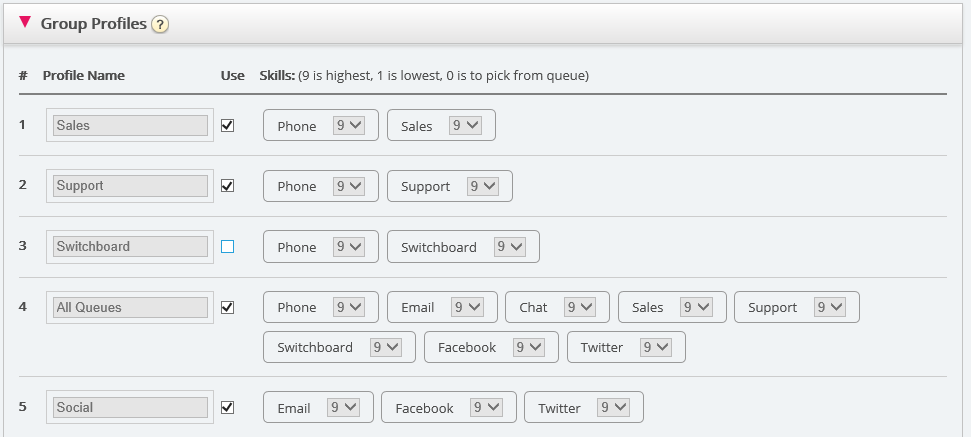
Task: Click the Switchboard profile name field
Action: tap(130, 246)
